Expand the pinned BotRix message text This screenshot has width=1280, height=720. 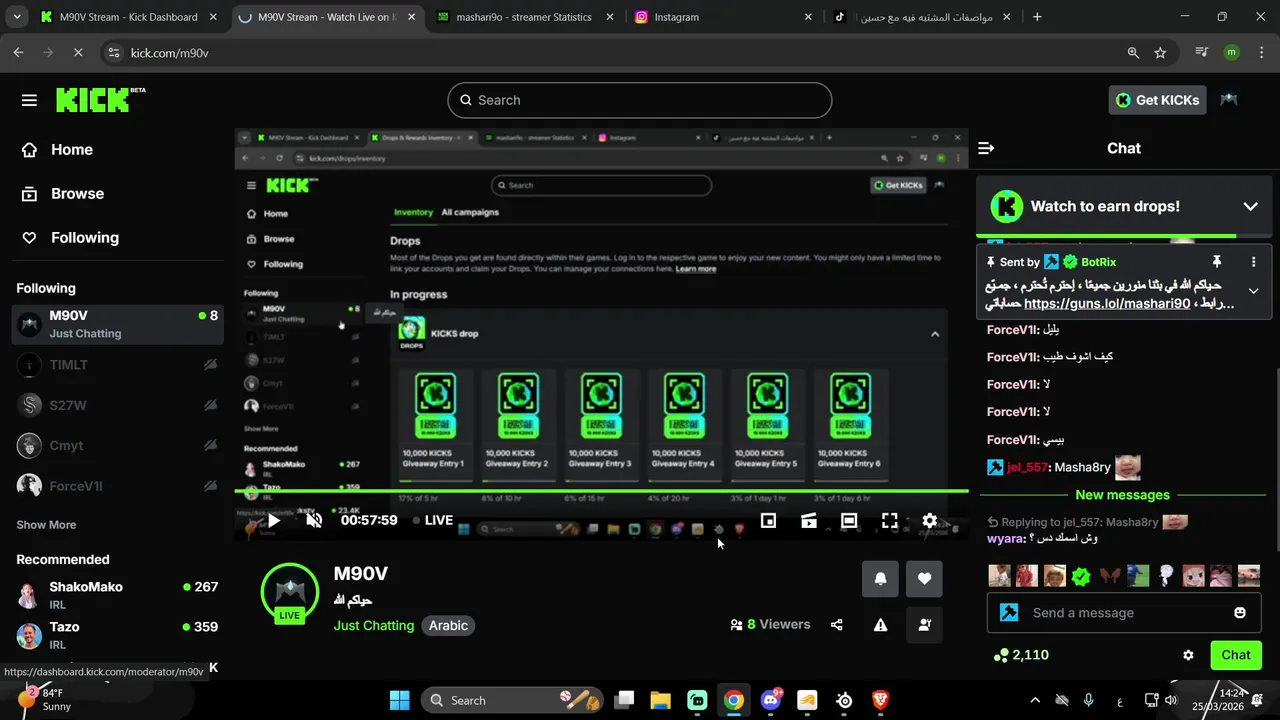(x=1253, y=291)
